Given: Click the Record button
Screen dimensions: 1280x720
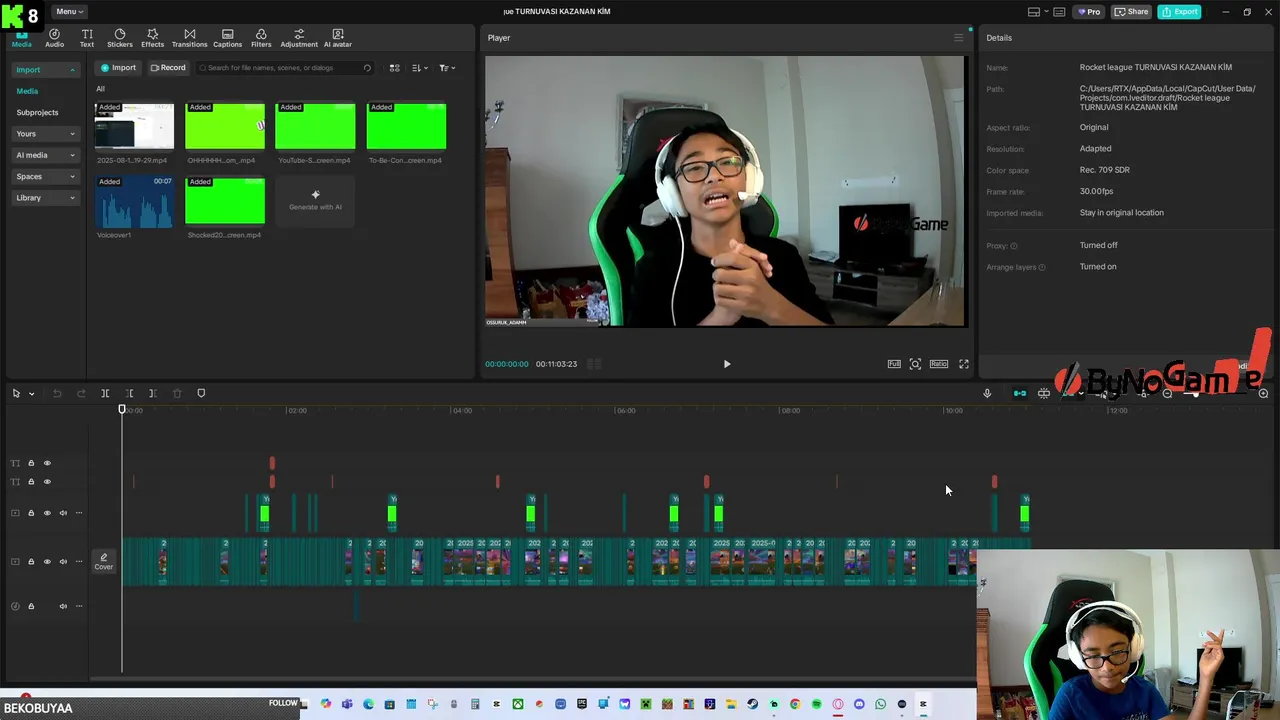Looking at the screenshot, I should tap(168, 68).
